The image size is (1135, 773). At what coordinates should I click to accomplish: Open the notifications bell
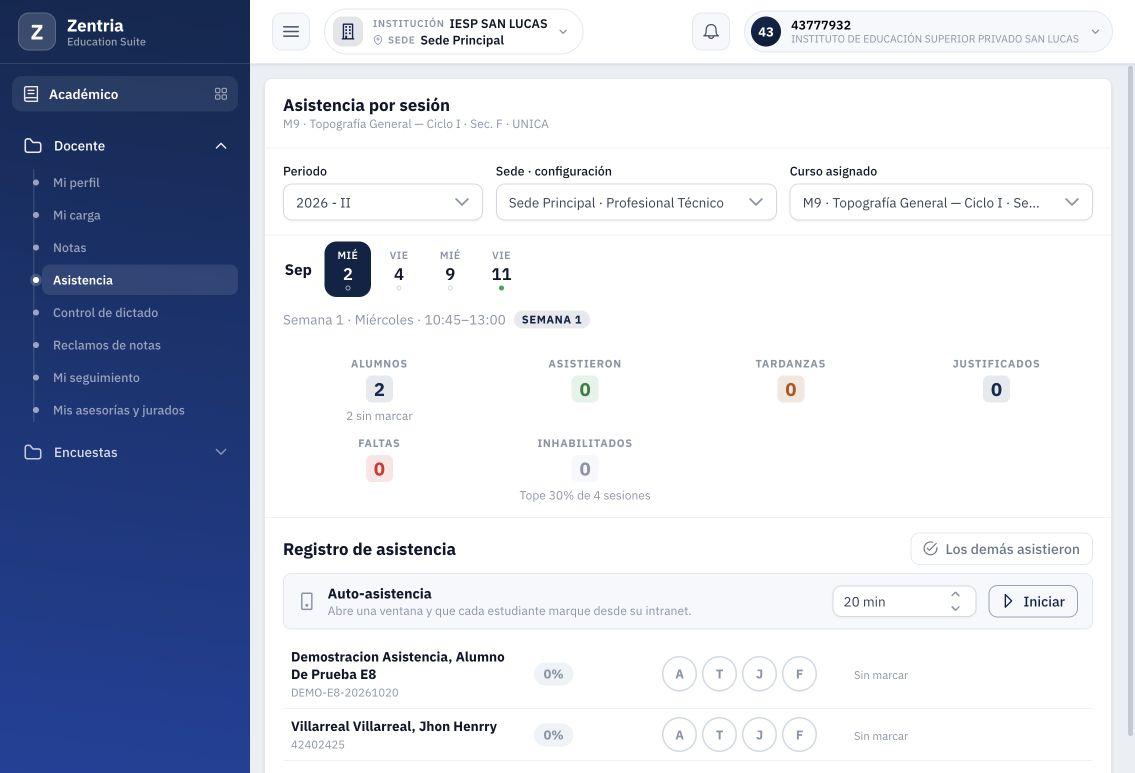(711, 32)
